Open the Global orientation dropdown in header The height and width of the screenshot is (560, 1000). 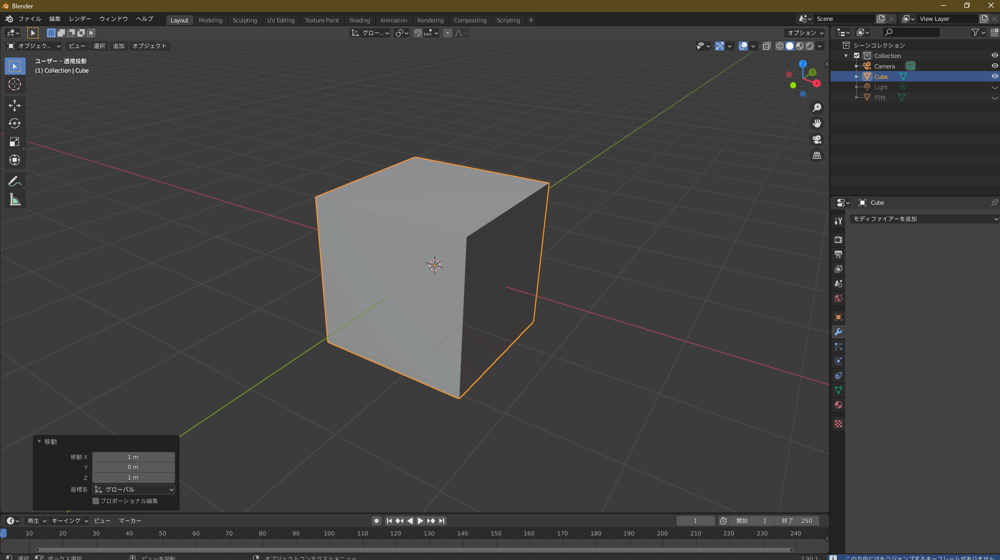coord(370,33)
